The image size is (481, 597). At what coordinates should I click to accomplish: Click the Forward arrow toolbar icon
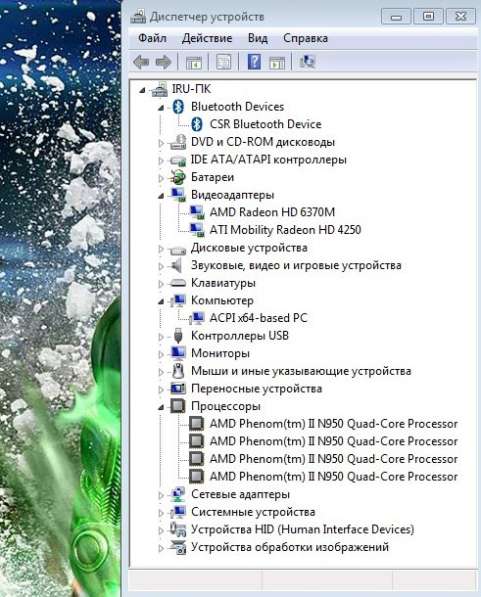click(x=164, y=62)
